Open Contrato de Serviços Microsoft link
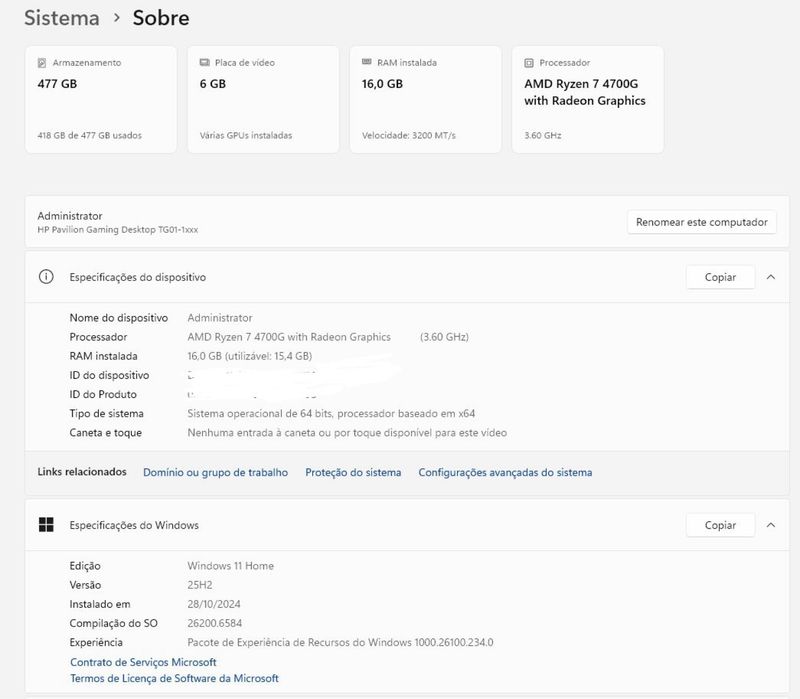 click(x=143, y=662)
